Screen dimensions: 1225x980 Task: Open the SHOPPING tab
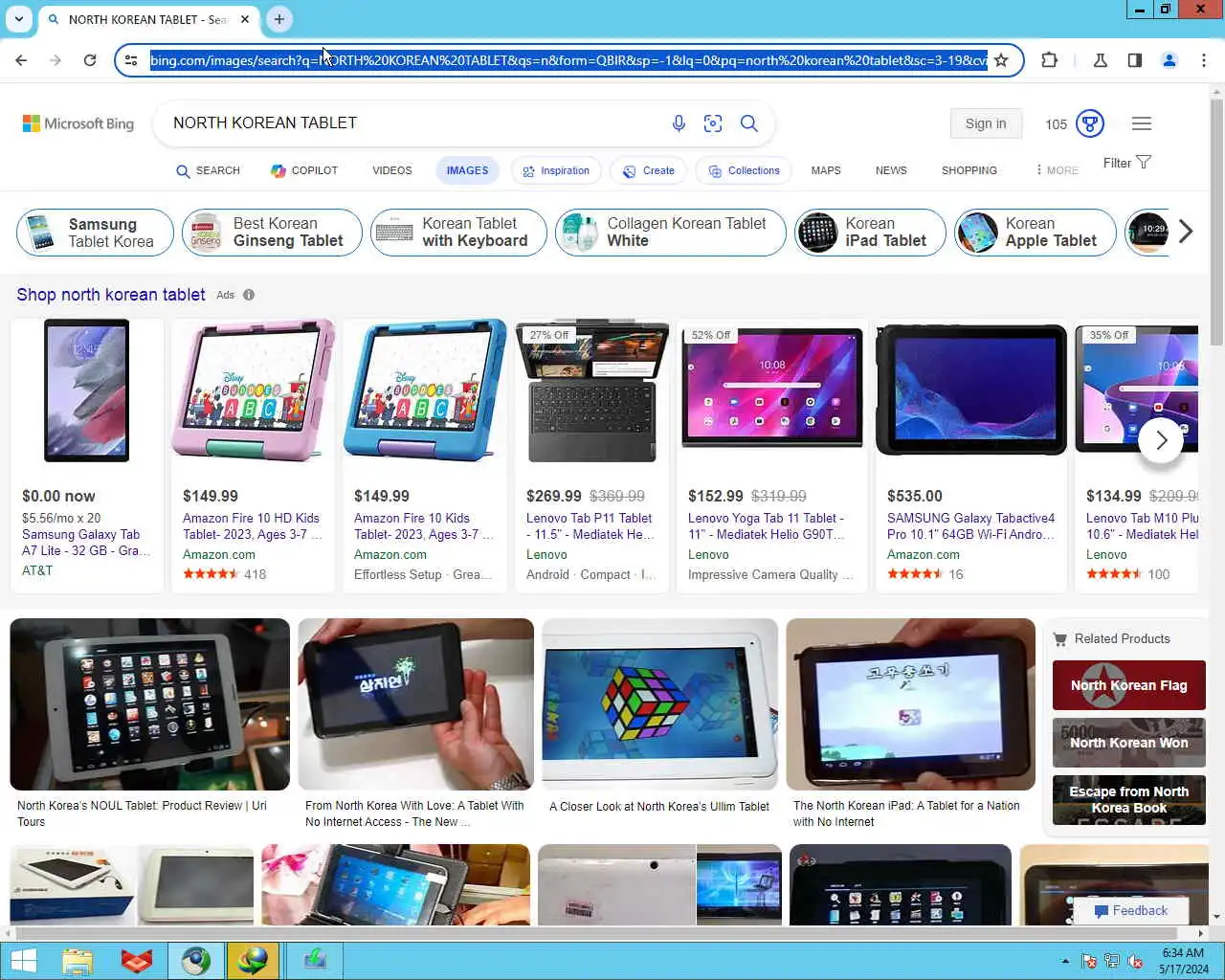969,170
